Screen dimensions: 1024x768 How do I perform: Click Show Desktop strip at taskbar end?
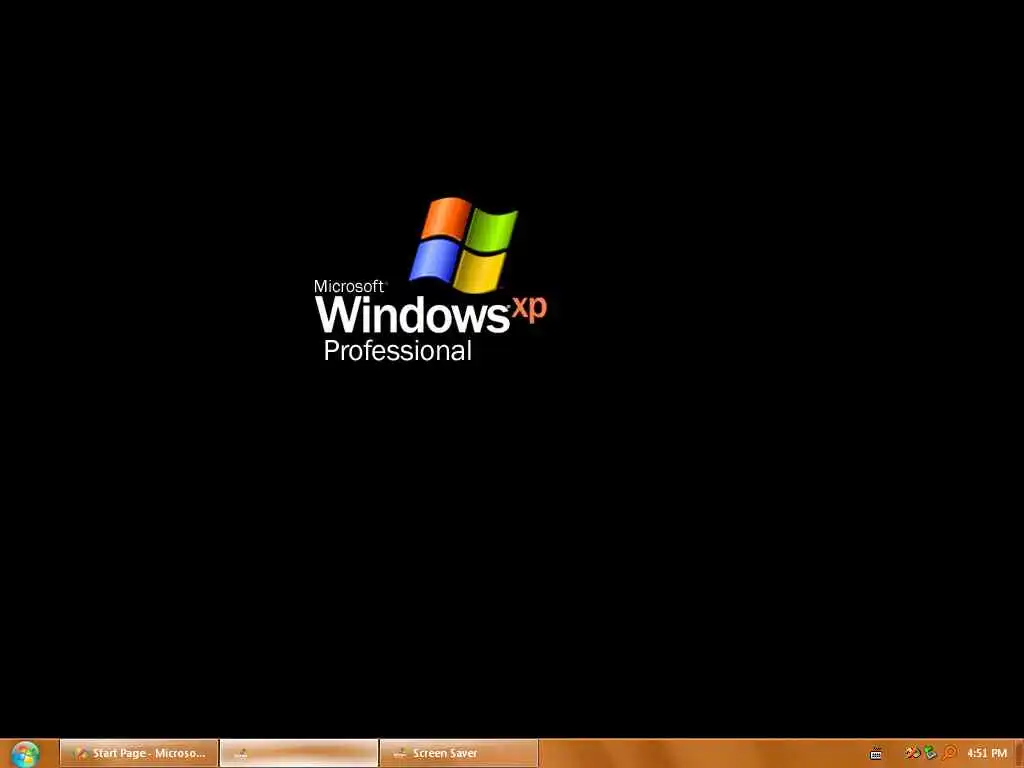(x=1019, y=754)
